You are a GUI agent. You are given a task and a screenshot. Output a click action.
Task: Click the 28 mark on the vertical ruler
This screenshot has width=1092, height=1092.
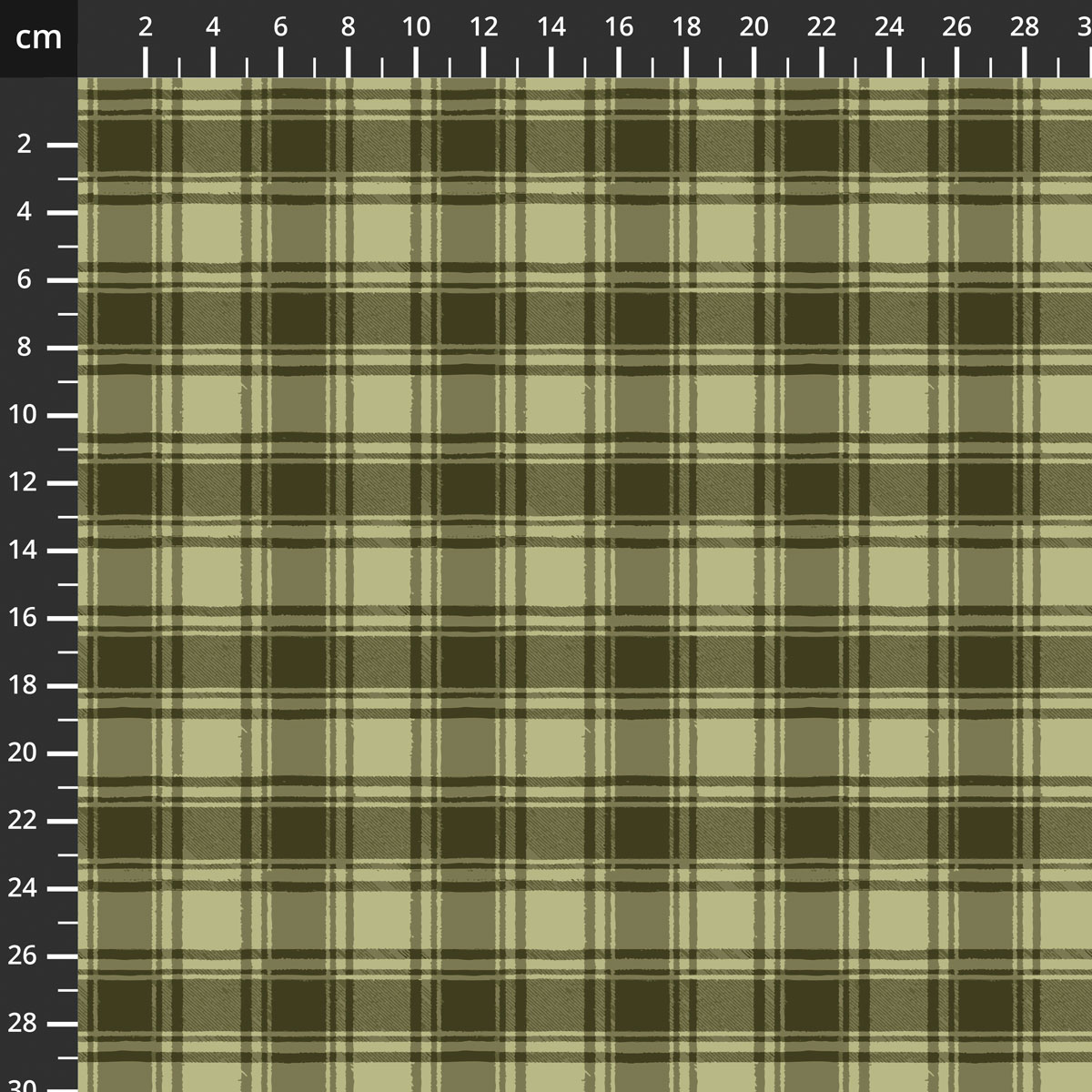[x=24, y=1024]
